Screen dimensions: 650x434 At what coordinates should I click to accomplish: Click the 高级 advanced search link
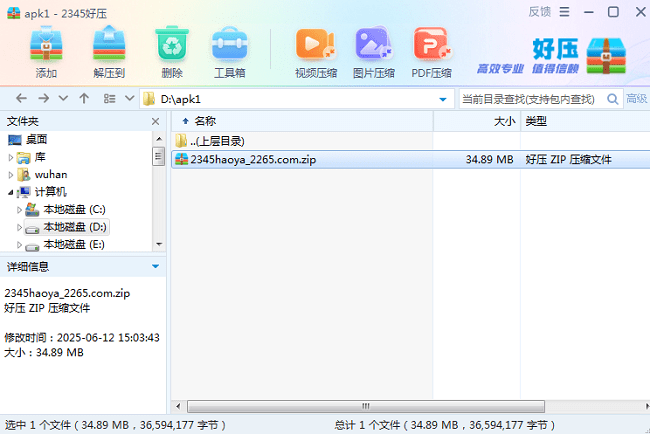pos(636,99)
